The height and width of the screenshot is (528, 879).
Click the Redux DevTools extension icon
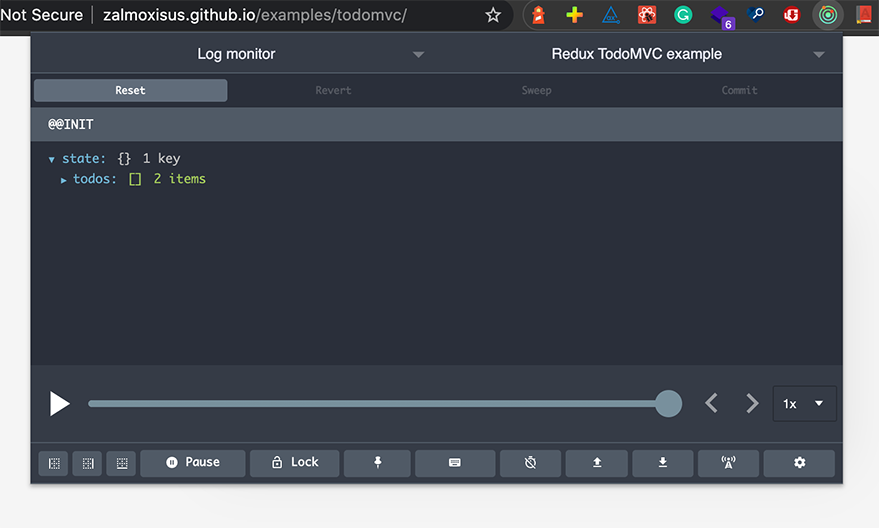827,15
